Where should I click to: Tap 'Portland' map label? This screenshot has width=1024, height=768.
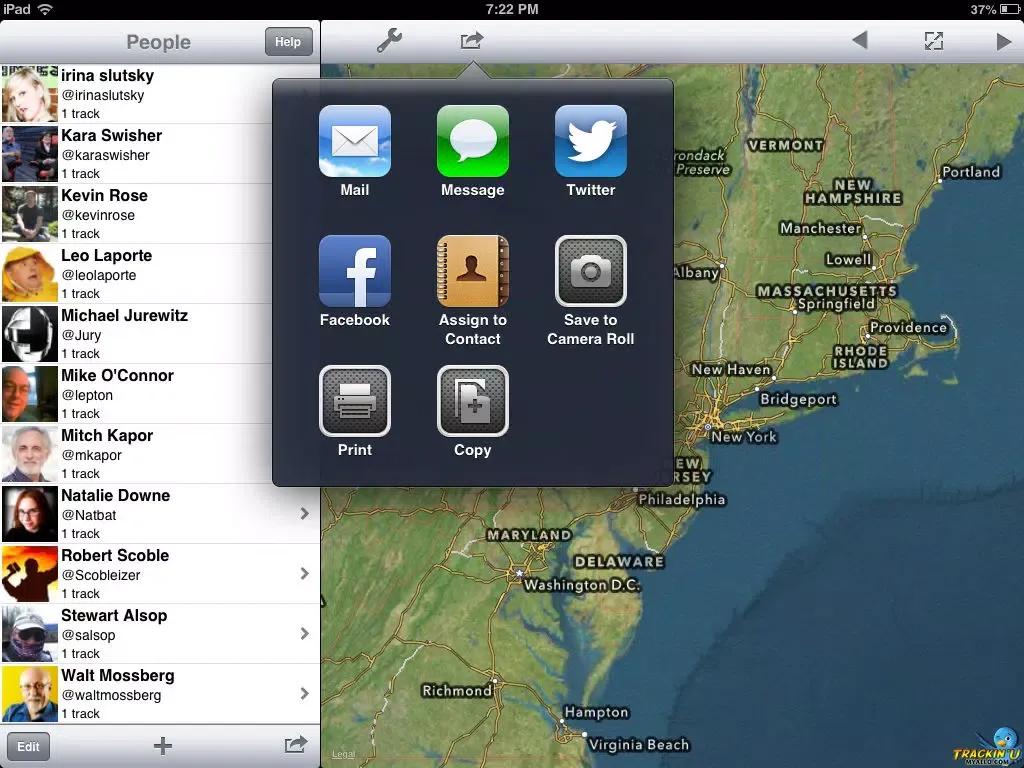pyautogui.click(x=971, y=172)
